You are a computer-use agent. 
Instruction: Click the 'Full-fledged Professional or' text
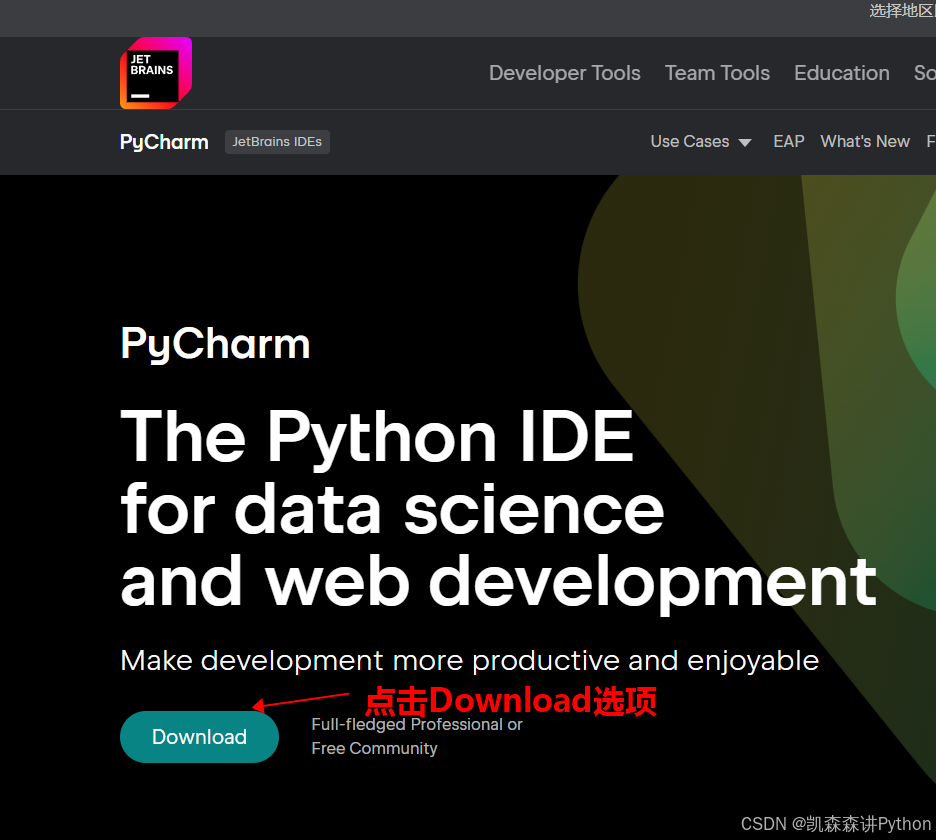(x=417, y=724)
